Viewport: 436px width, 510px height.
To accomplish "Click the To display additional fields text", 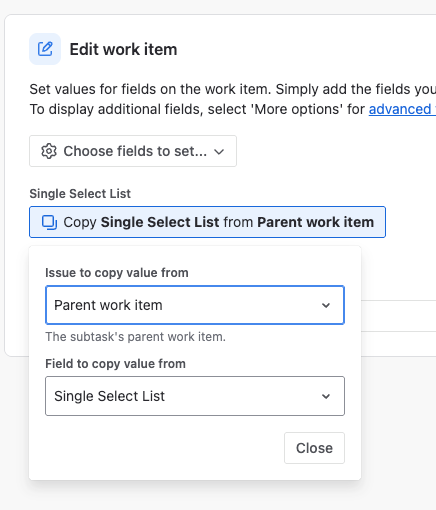I will coord(197,109).
